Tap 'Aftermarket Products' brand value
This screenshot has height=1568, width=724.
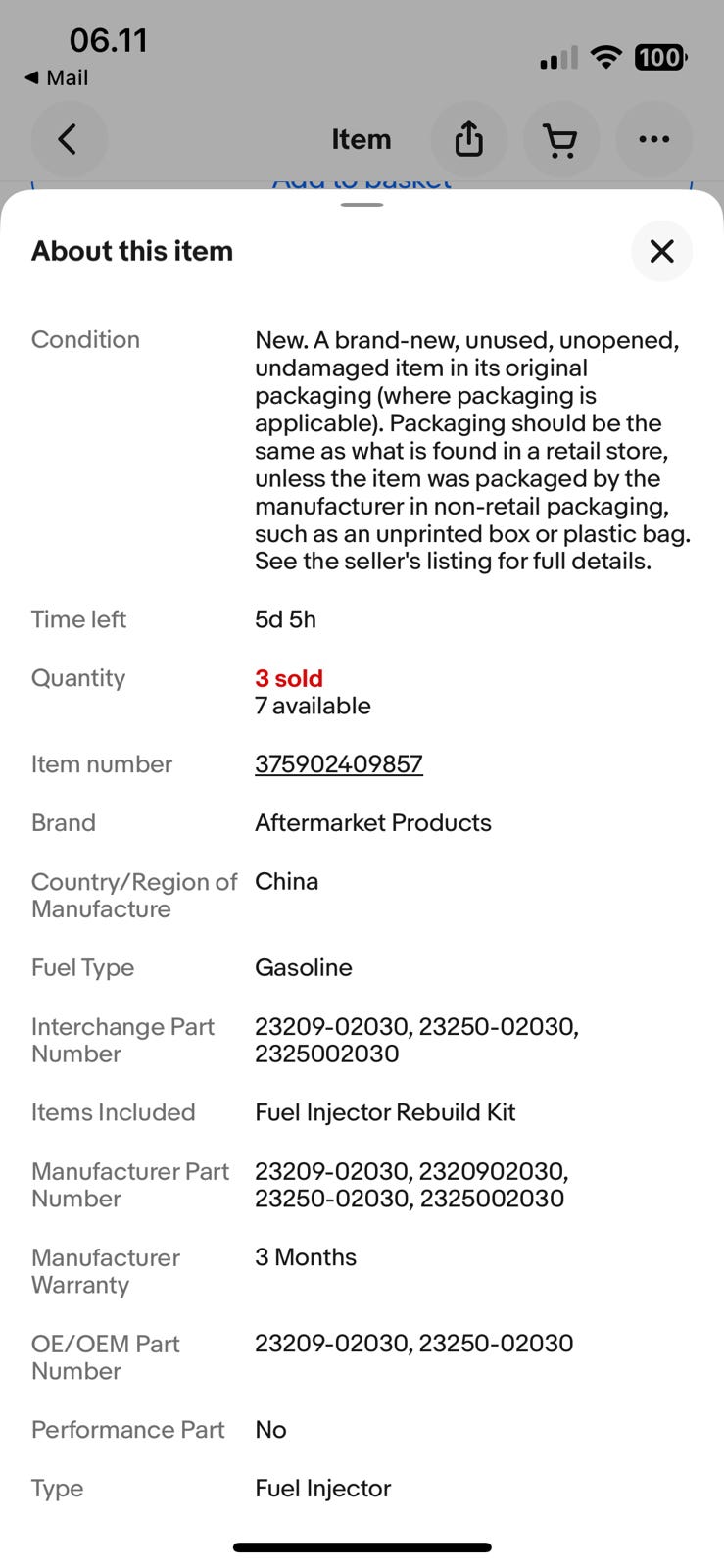[373, 823]
